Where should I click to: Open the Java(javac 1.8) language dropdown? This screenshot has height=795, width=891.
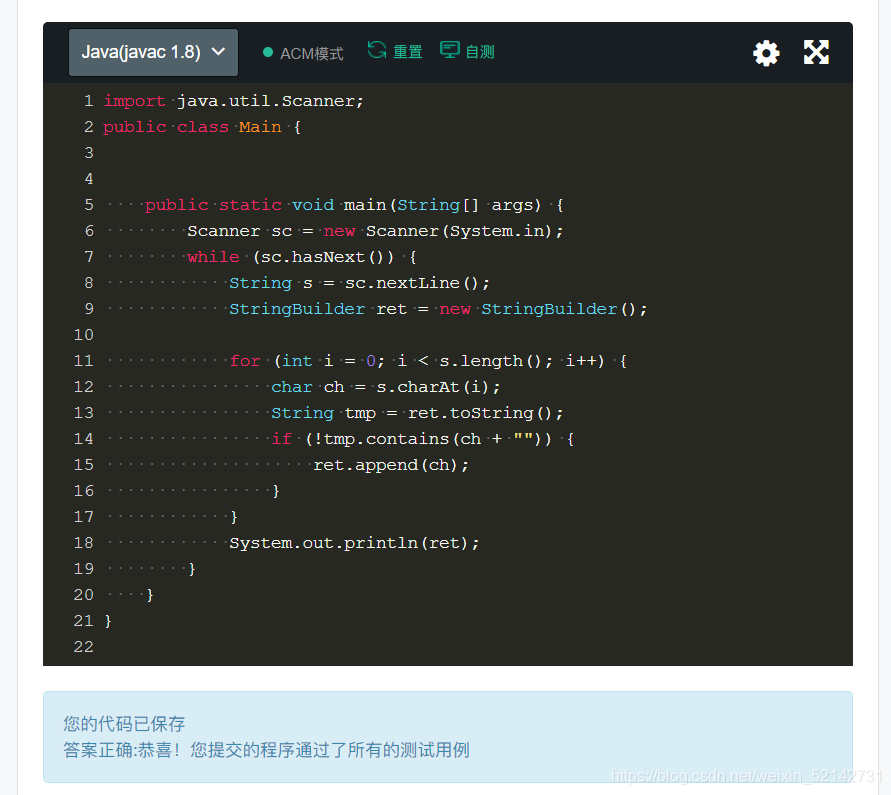(153, 52)
